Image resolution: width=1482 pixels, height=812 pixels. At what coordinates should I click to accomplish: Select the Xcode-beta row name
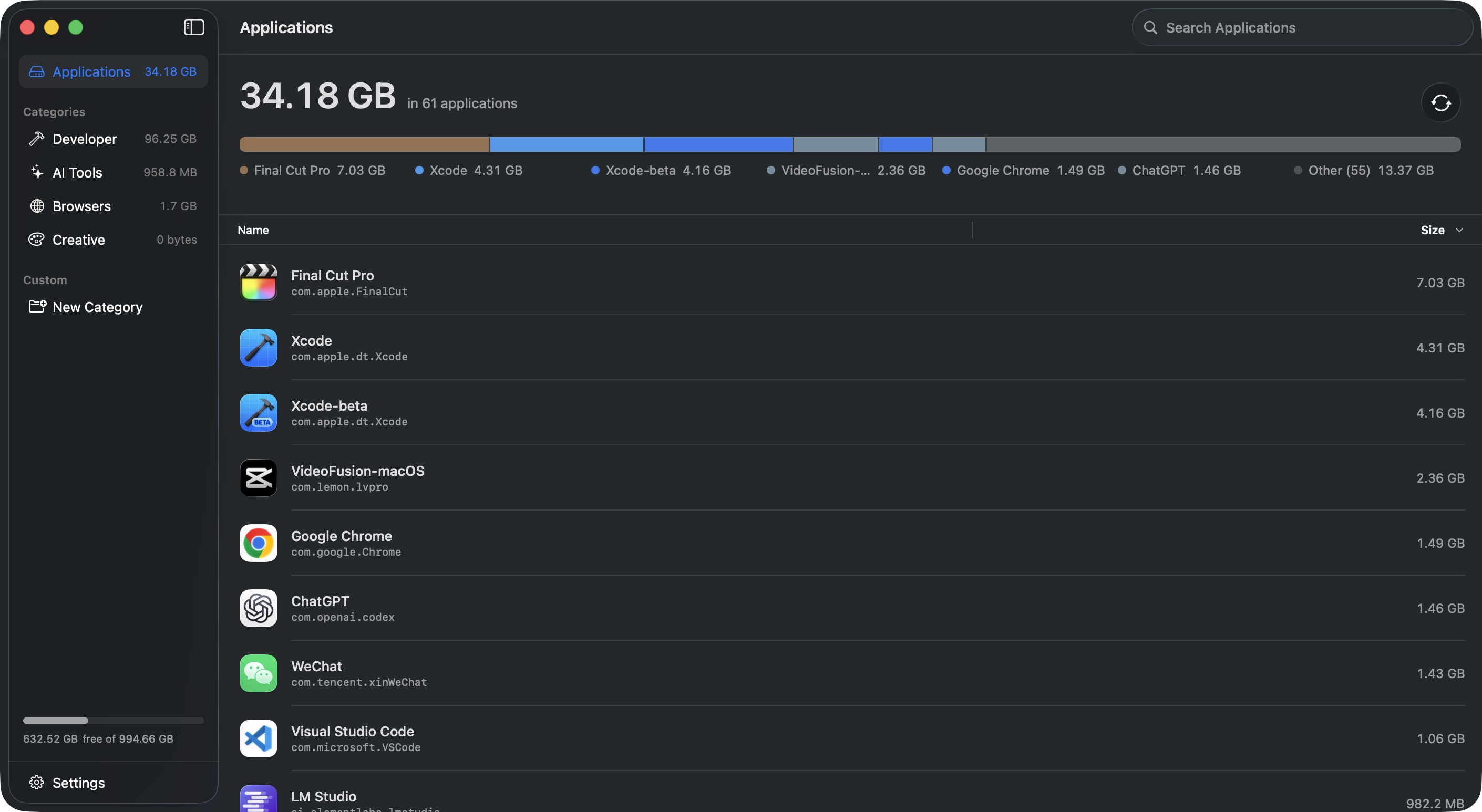[x=329, y=405]
